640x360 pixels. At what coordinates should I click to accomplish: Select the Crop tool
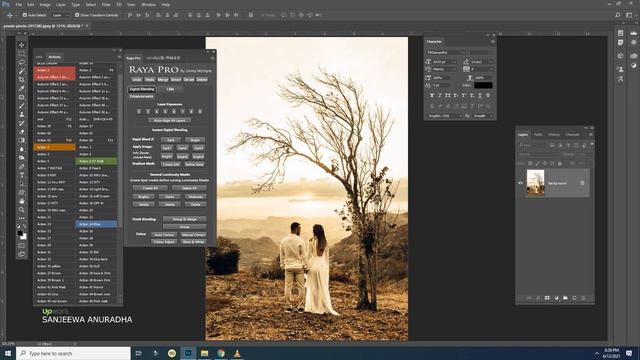pyautogui.click(x=22, y=80)
